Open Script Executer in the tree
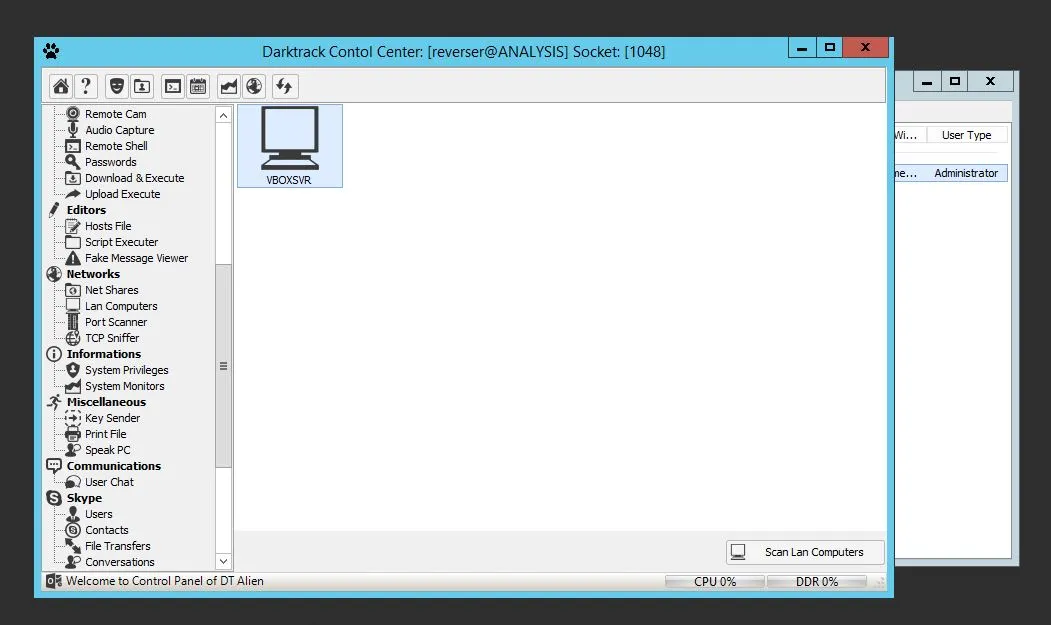This screenshot has height=625, width=1051. tap(121, 242)
